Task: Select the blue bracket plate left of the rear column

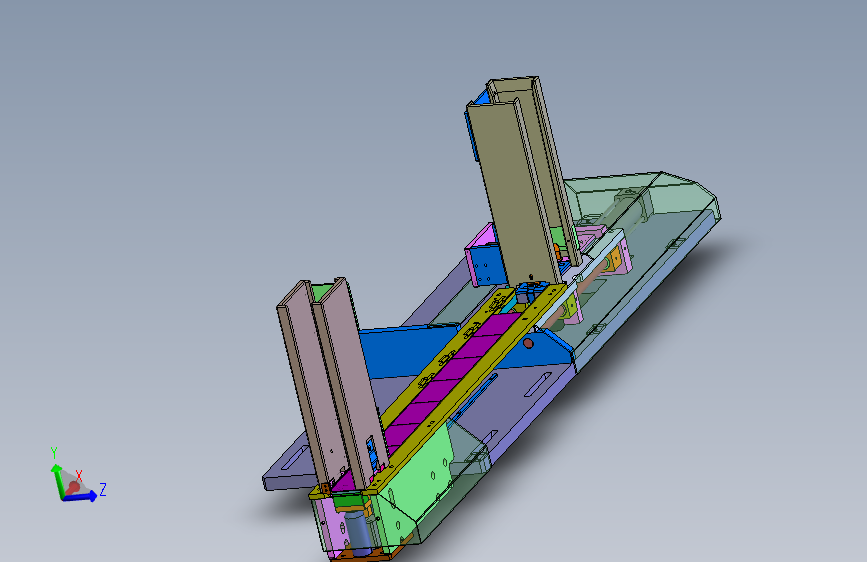Action: click(x=489, y=266)
